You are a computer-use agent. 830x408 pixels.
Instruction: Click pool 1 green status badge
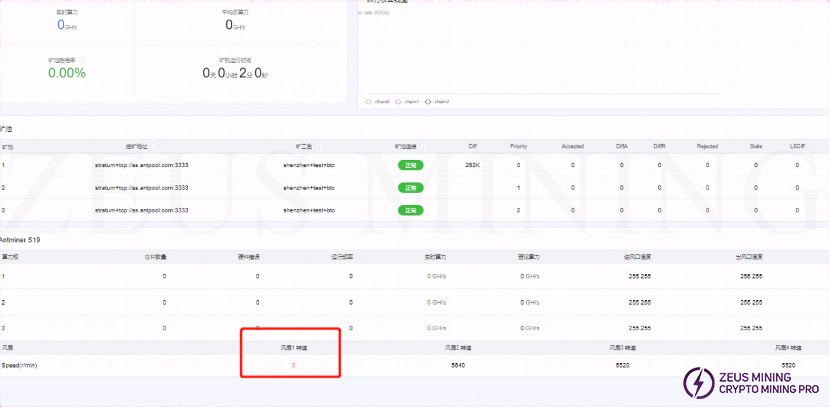coord(410,165)
